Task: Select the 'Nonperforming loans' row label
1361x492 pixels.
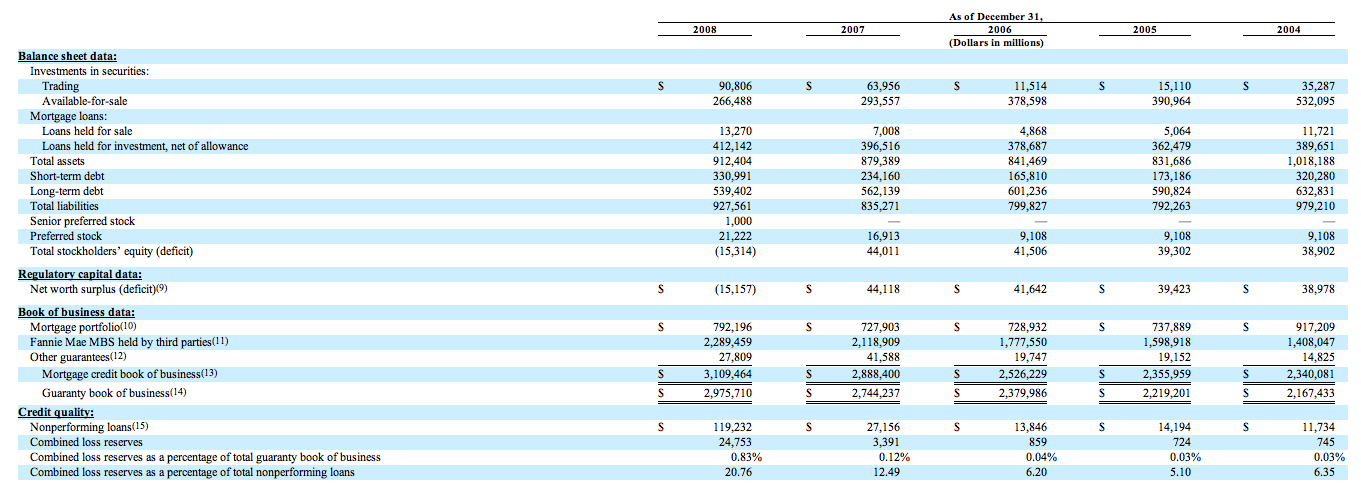Action: tap(89, 427)
